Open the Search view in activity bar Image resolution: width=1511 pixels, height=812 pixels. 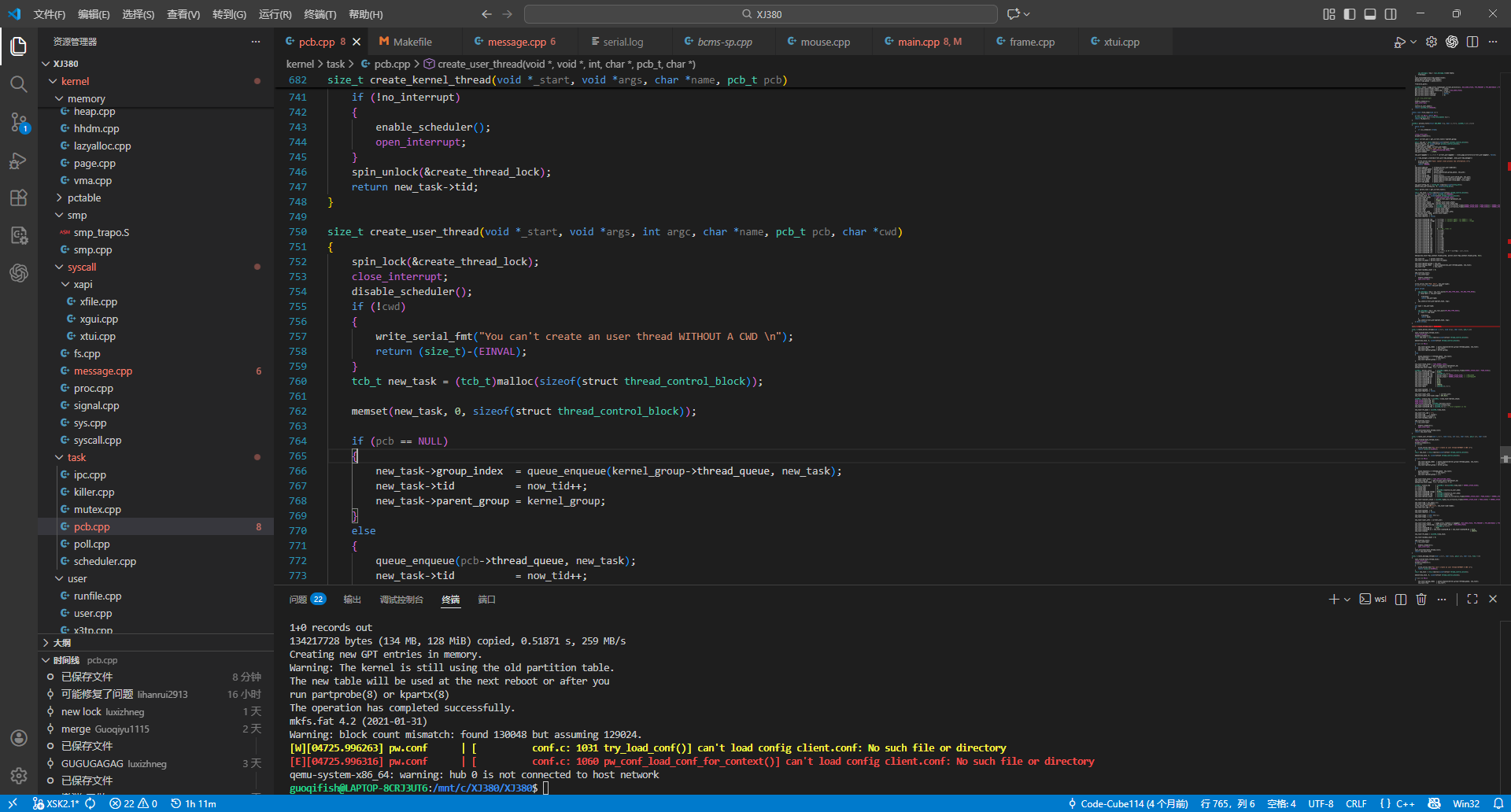click(x=19, y=84)
